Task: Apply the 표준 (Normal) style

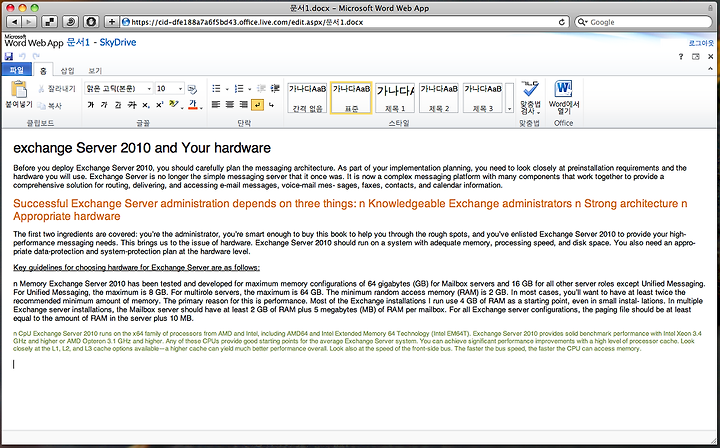Action: [351, 98]
